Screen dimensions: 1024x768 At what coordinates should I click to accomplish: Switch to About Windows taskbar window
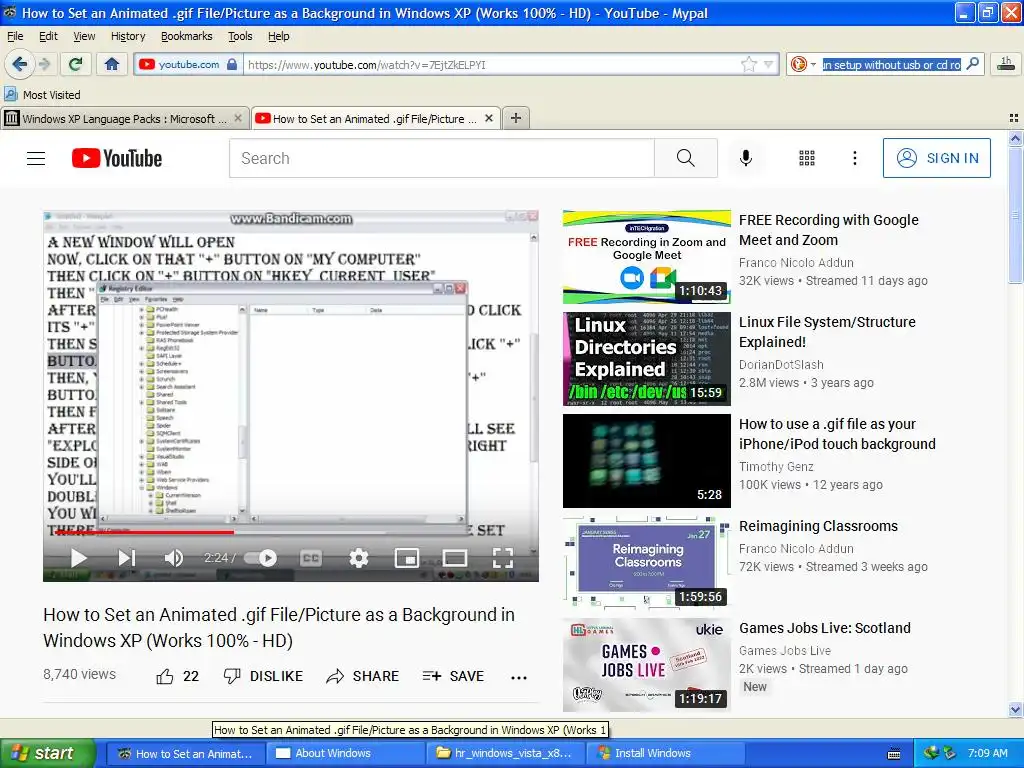(x=347, y=753)
